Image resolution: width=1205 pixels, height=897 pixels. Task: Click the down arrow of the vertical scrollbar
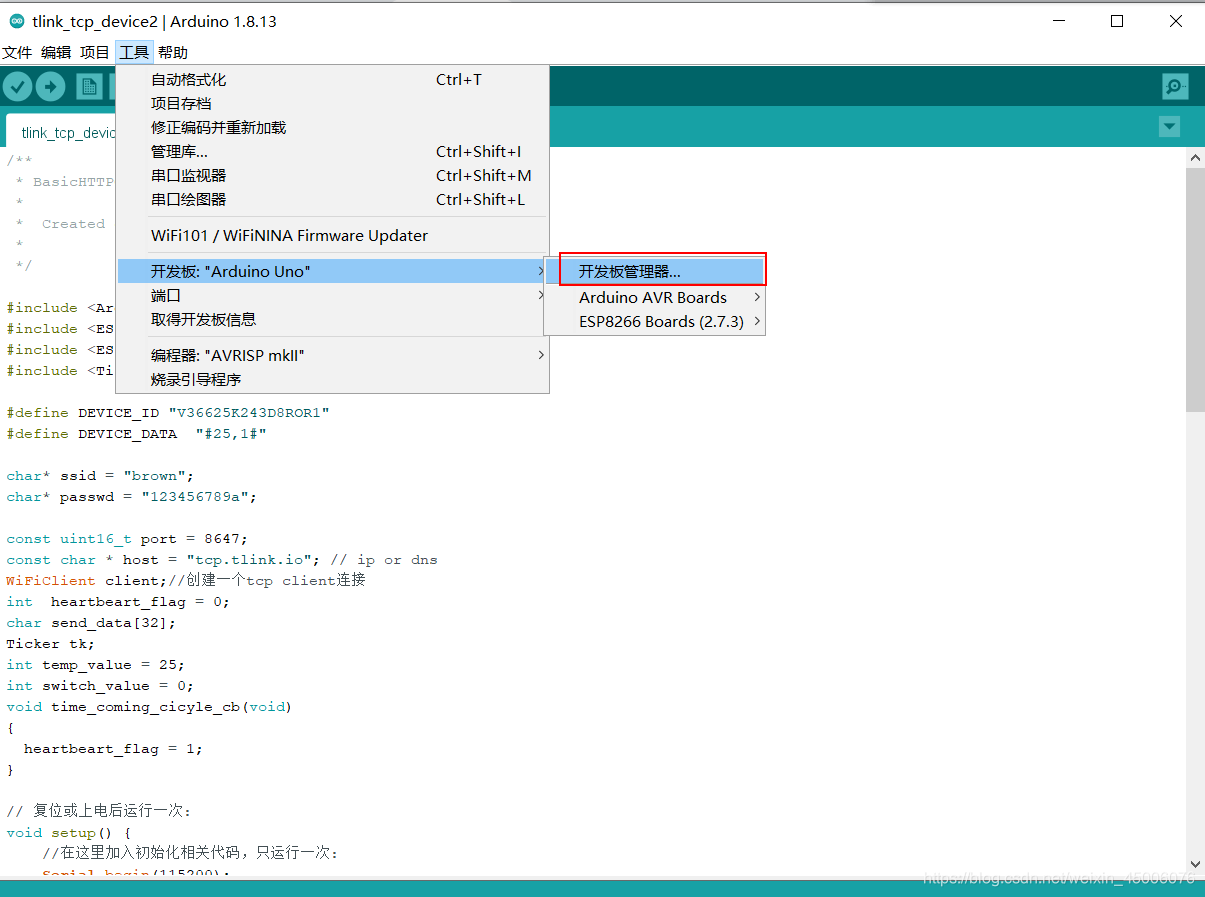(1194, 864)
